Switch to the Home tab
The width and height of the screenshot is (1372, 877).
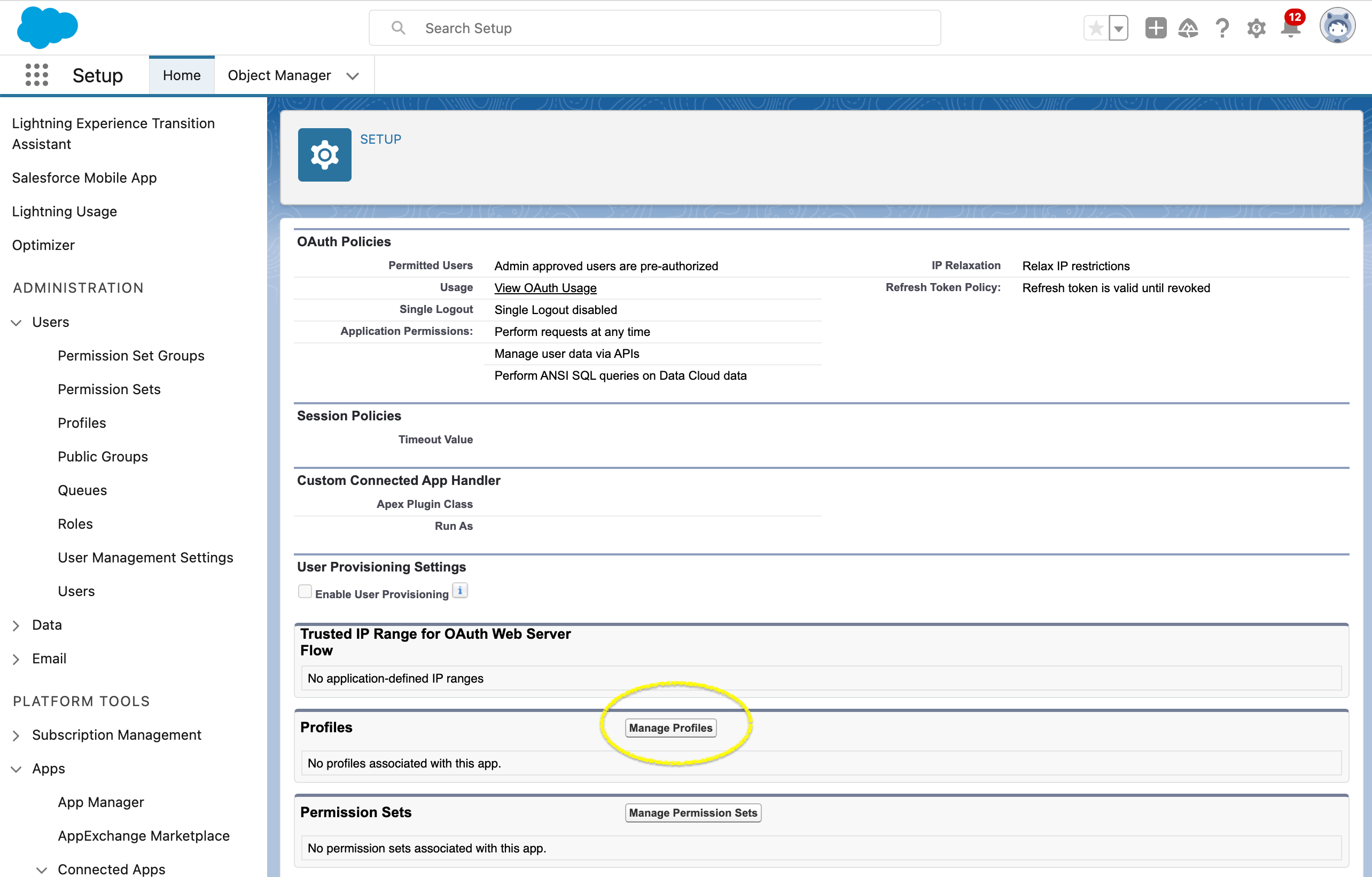[182, 75]
